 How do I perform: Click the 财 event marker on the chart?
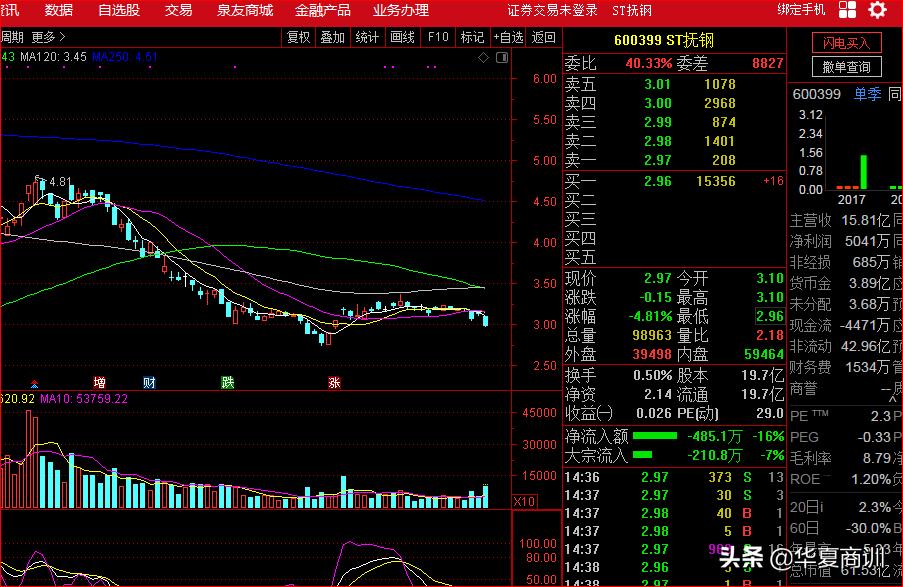click(149, 383)
